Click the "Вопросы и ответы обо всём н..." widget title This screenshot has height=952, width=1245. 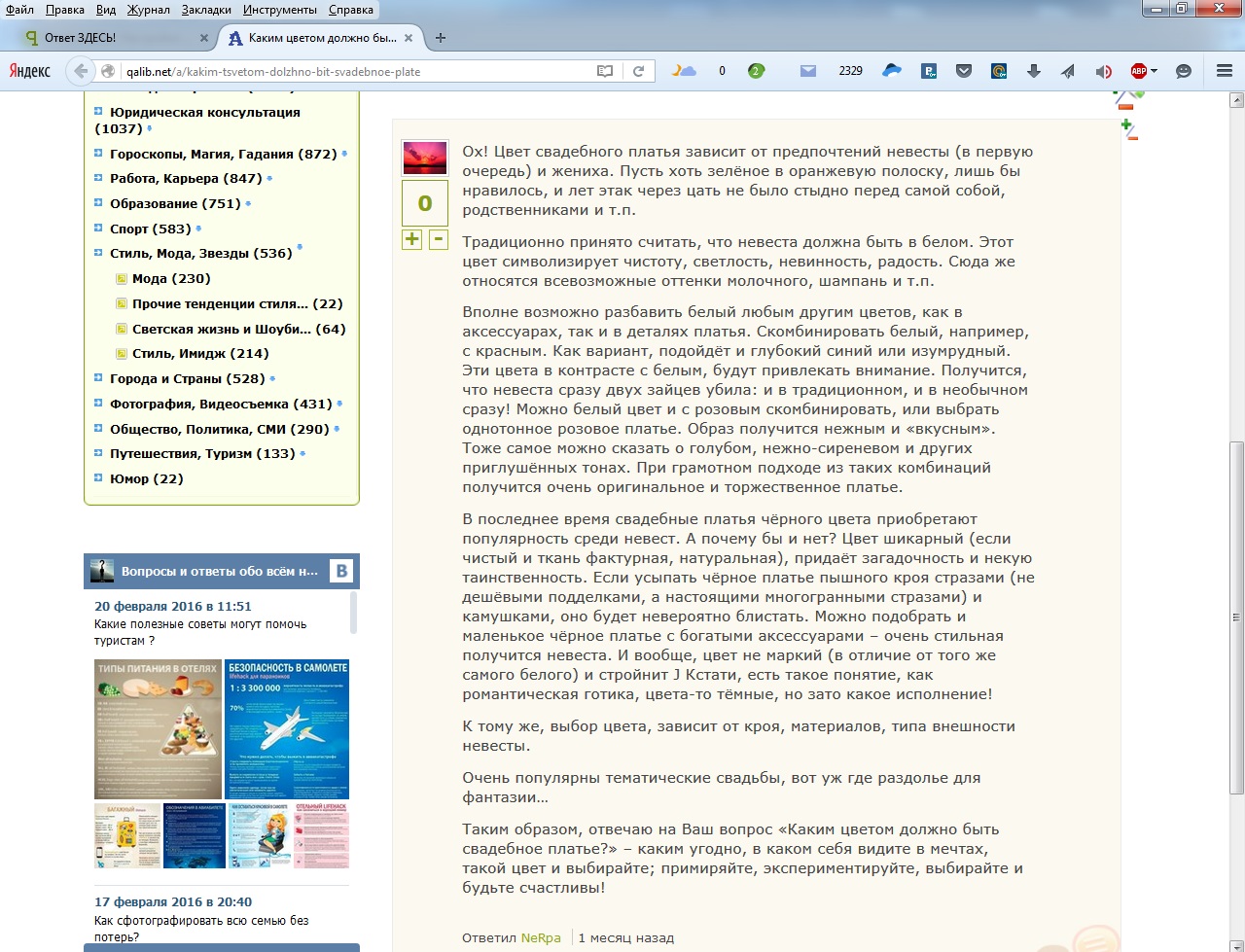pyautogui.click(x=220, y=572)
